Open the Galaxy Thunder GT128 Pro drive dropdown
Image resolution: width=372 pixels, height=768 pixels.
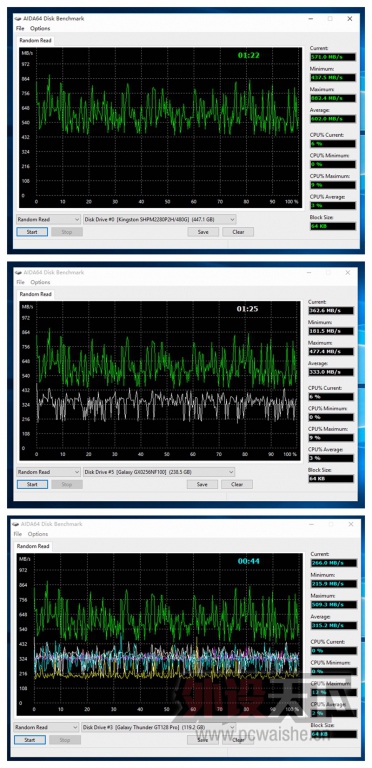pos(158,727)
